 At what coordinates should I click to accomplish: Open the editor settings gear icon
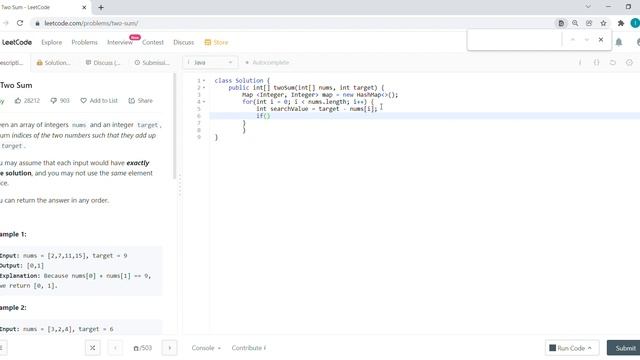pyautogui.click(x=629, y=62)
